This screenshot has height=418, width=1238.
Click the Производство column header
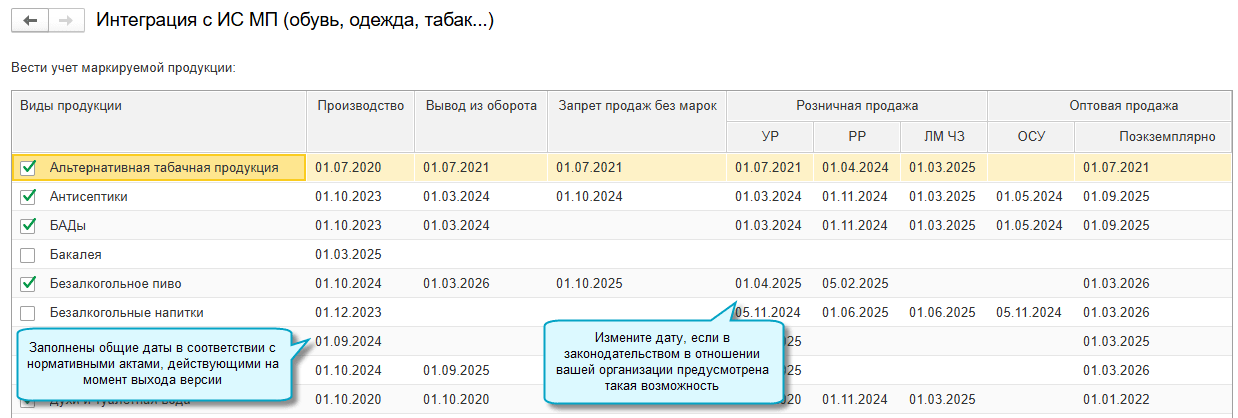[360, 122]
